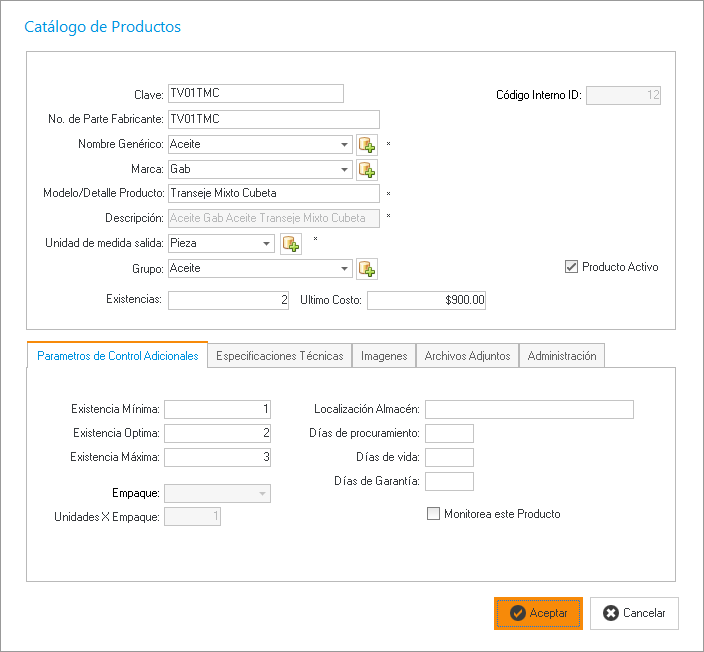Expand the Nombre Genérico dropdown
Image resolution: width=704 pixels, height=652 pixels.
344,144
